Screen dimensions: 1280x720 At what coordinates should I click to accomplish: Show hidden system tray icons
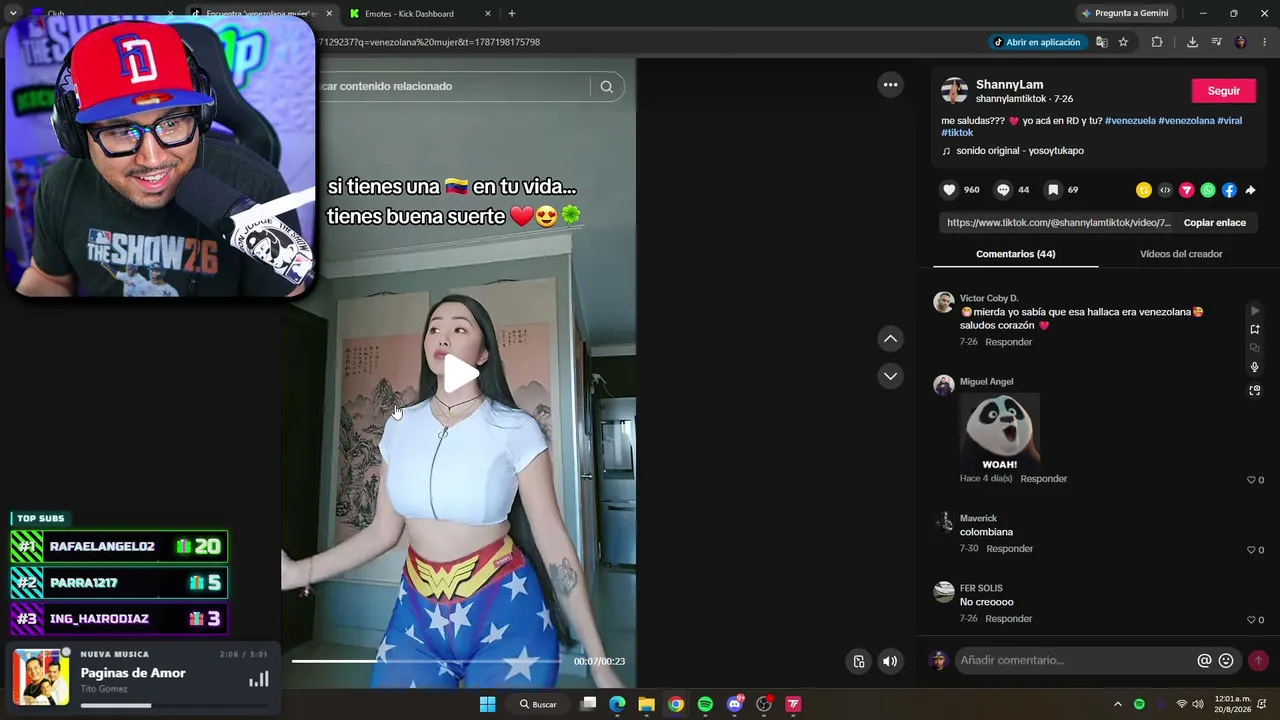(1117, 704)
